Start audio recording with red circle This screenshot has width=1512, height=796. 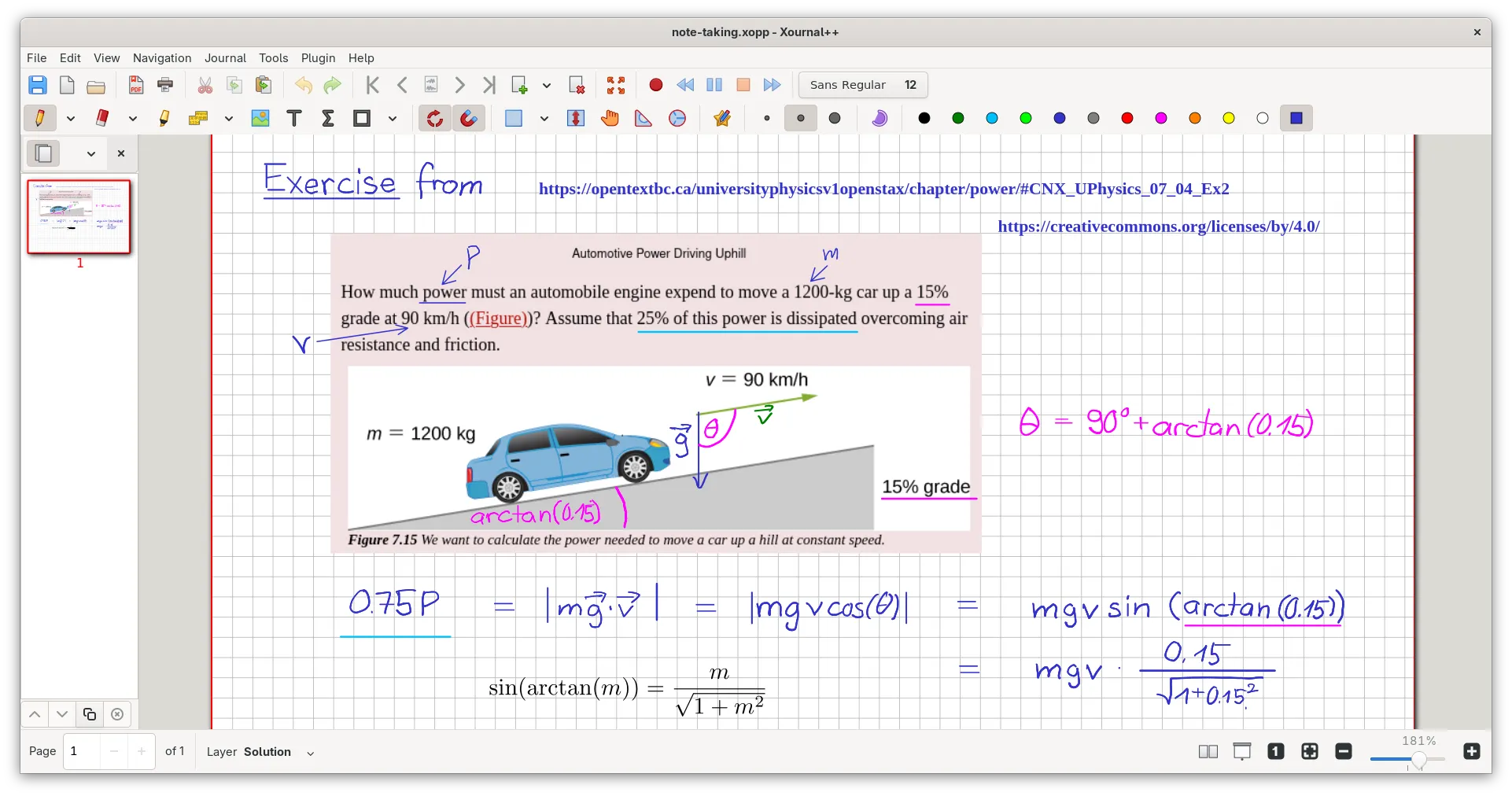[x=656, y=85]
